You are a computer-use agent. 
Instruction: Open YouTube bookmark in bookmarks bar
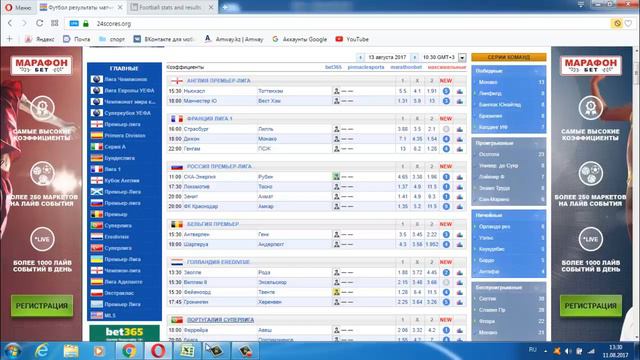pos(352,39)
